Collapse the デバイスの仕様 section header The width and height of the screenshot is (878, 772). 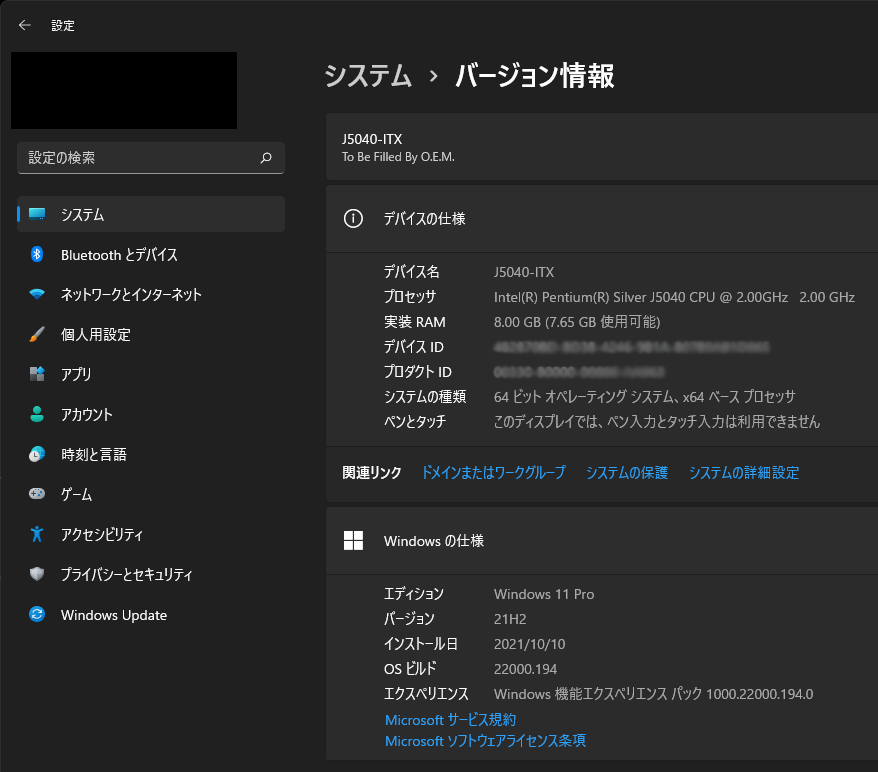602,218
